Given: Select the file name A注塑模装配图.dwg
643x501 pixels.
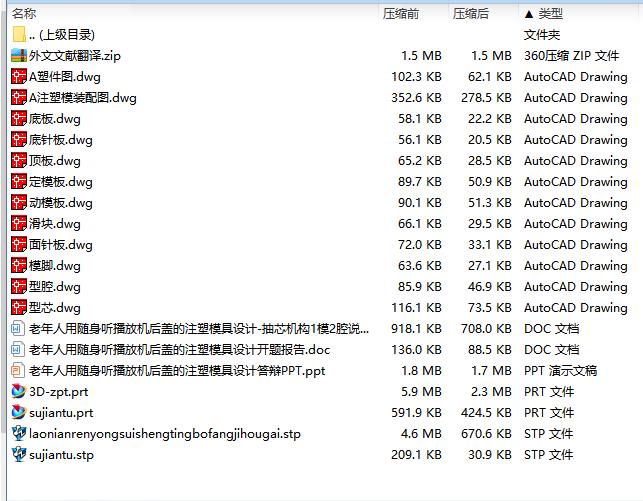Looking at the screenshot, I should point(82,98).
